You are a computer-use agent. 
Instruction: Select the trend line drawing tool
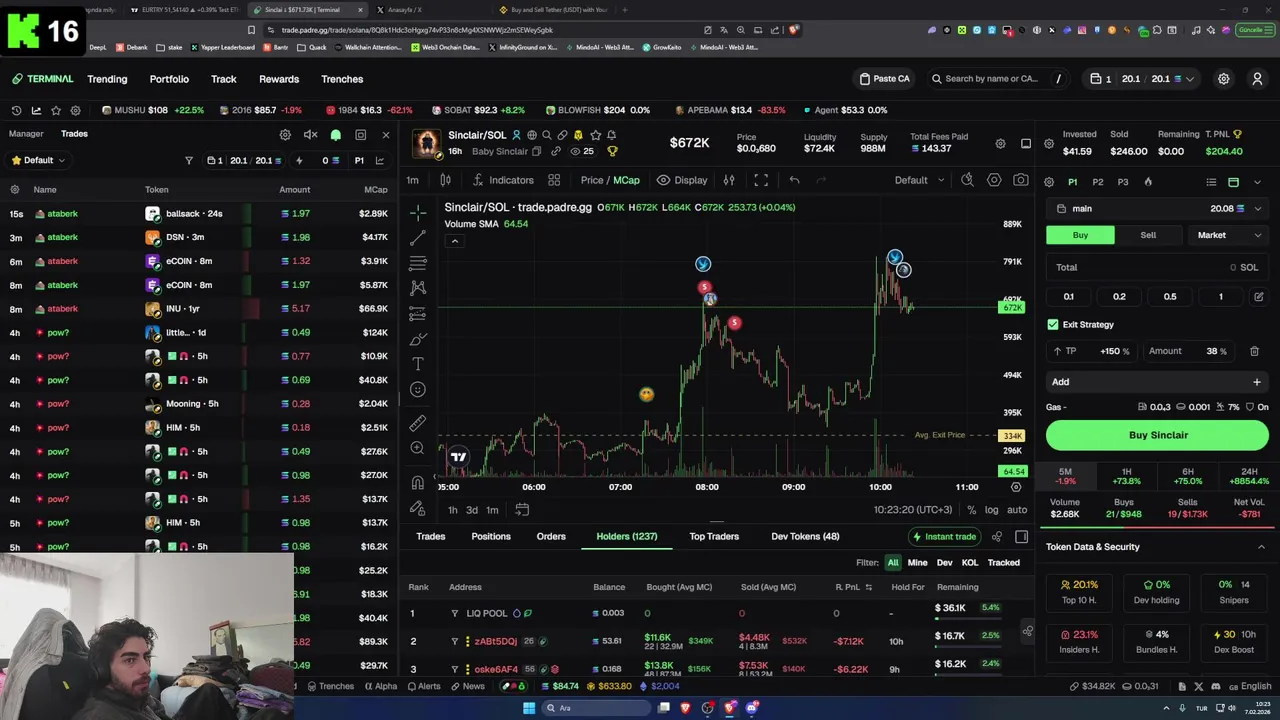pos(418,238)
